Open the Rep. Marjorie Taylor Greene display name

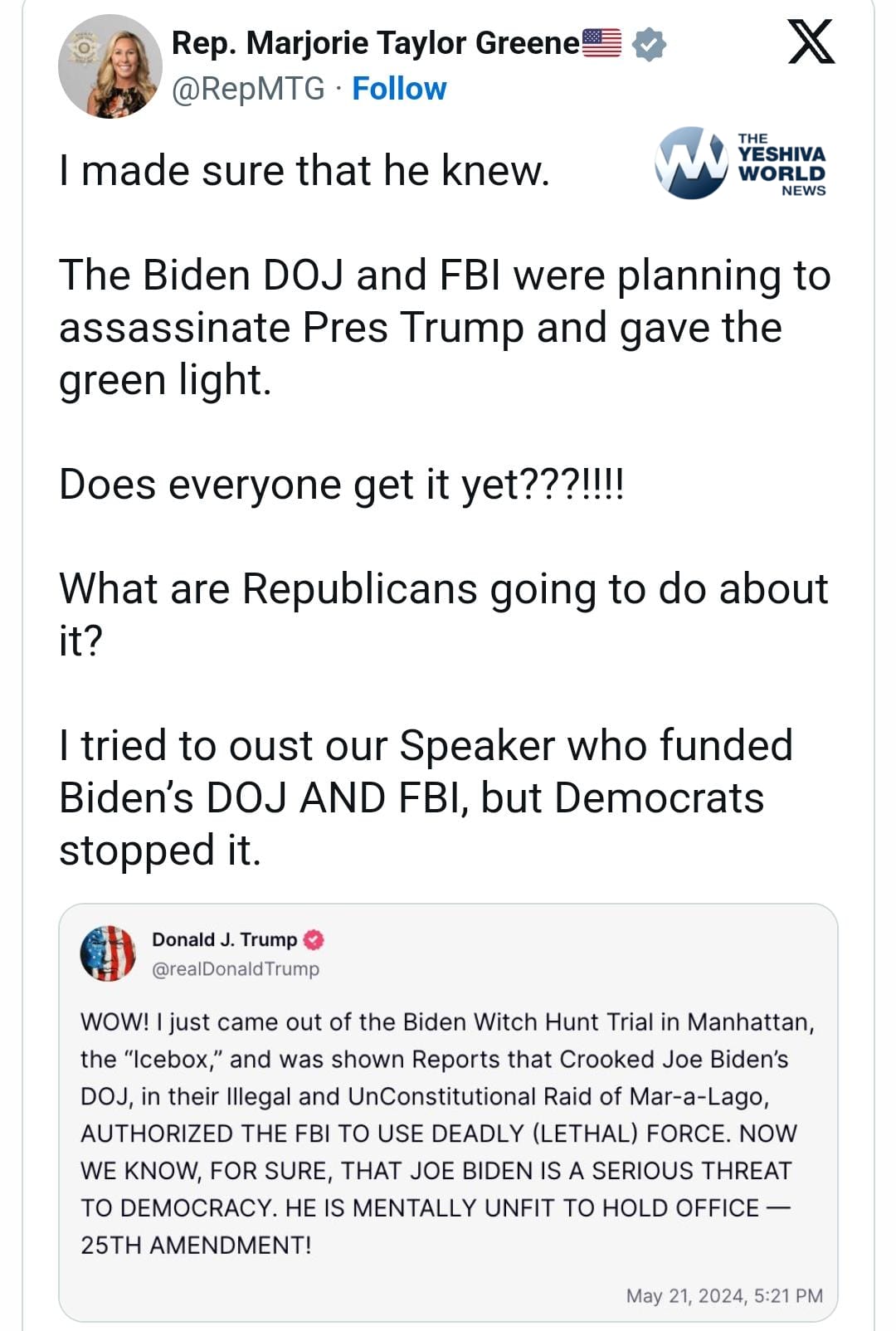[x=375, y=43]
